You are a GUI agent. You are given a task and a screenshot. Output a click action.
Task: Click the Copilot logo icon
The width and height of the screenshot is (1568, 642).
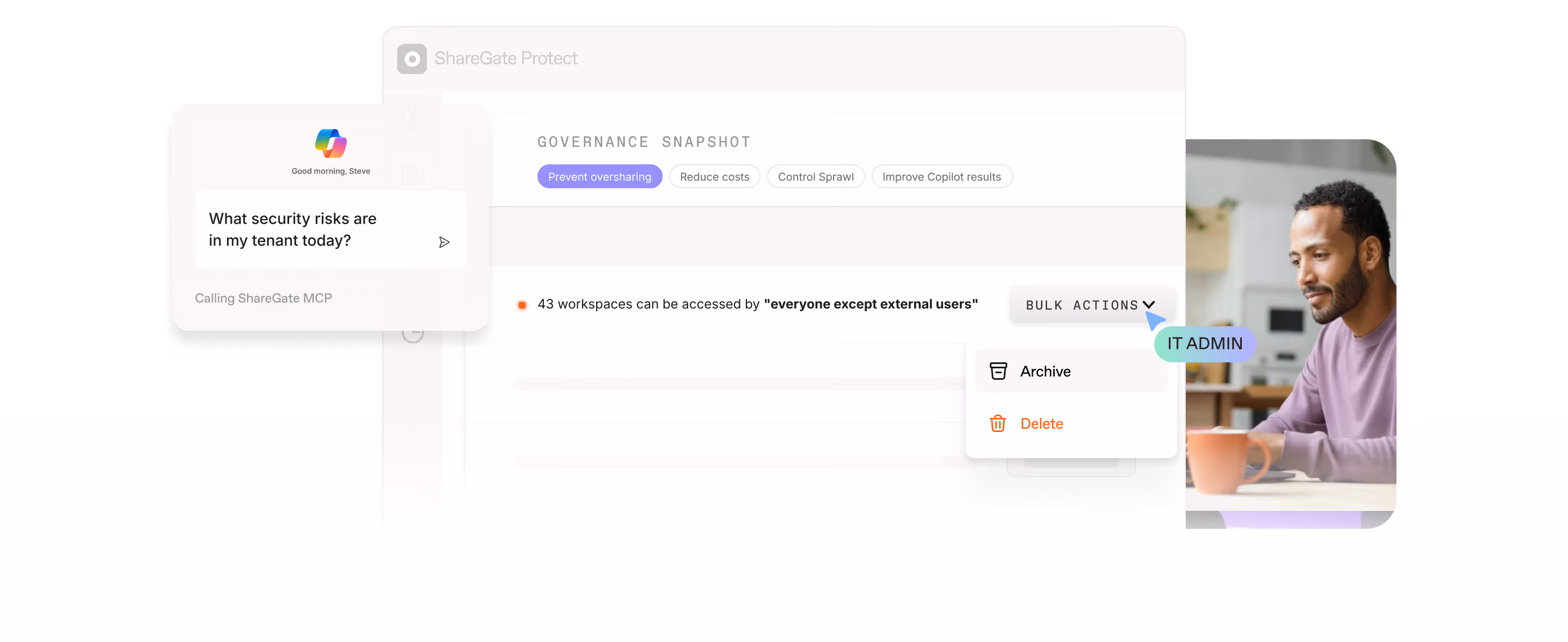point(330,143)
